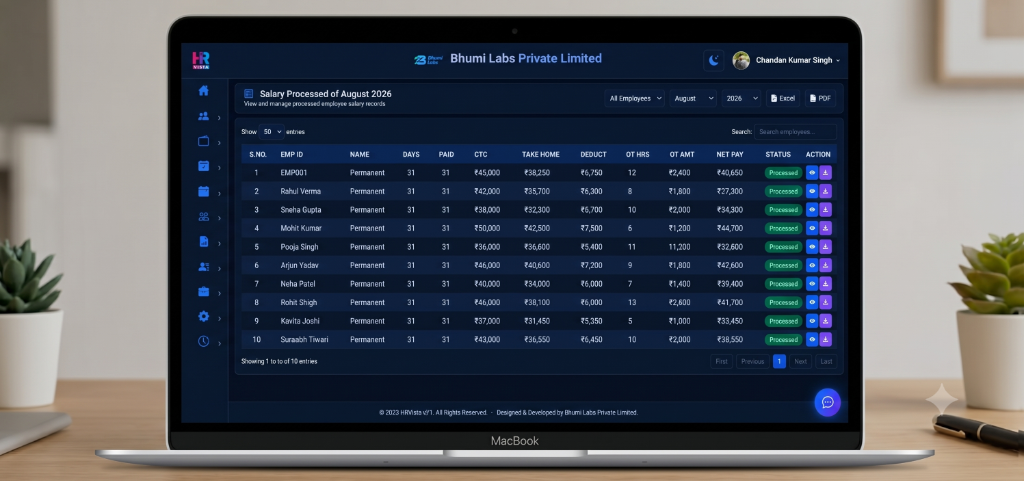
Task: Open the 2026 year dropdown
Action: [x=741, y=99]
